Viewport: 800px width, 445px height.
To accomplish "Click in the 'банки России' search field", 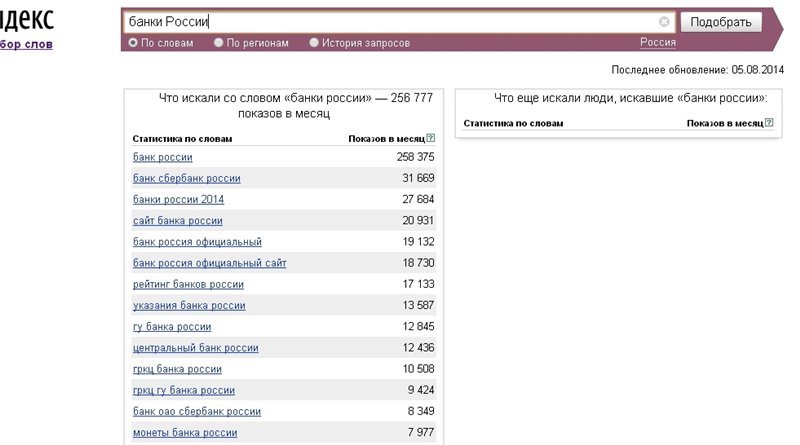I will [390, 21].
